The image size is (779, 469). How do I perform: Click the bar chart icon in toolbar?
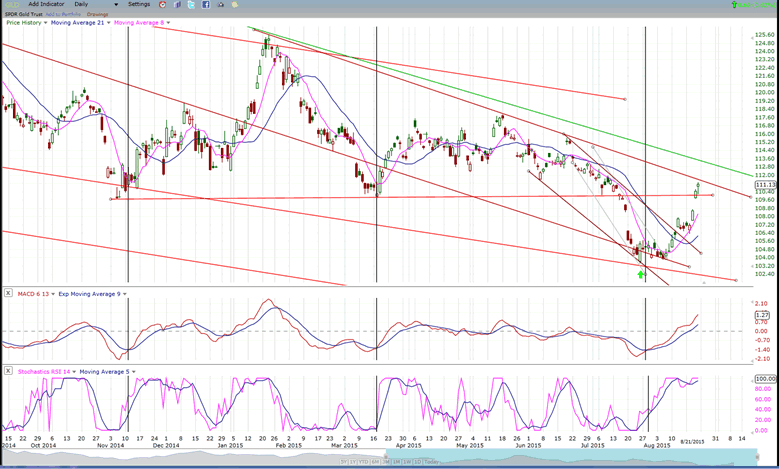pos(177,5)
